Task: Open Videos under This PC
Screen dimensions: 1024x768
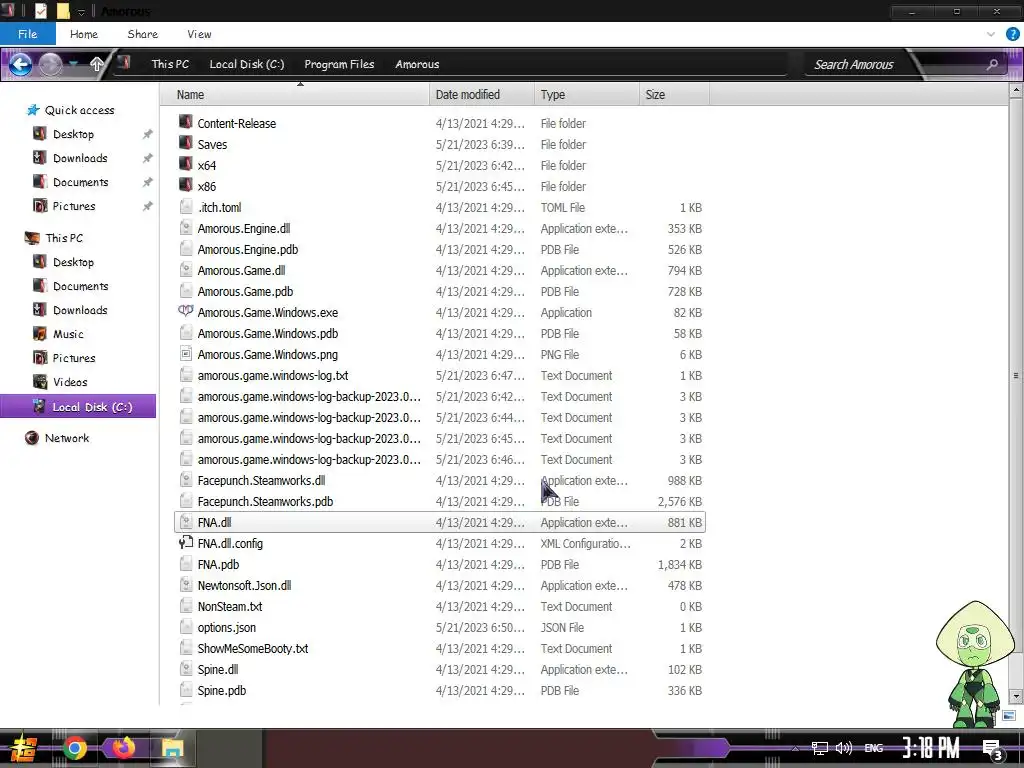Action: coord(70,382)
